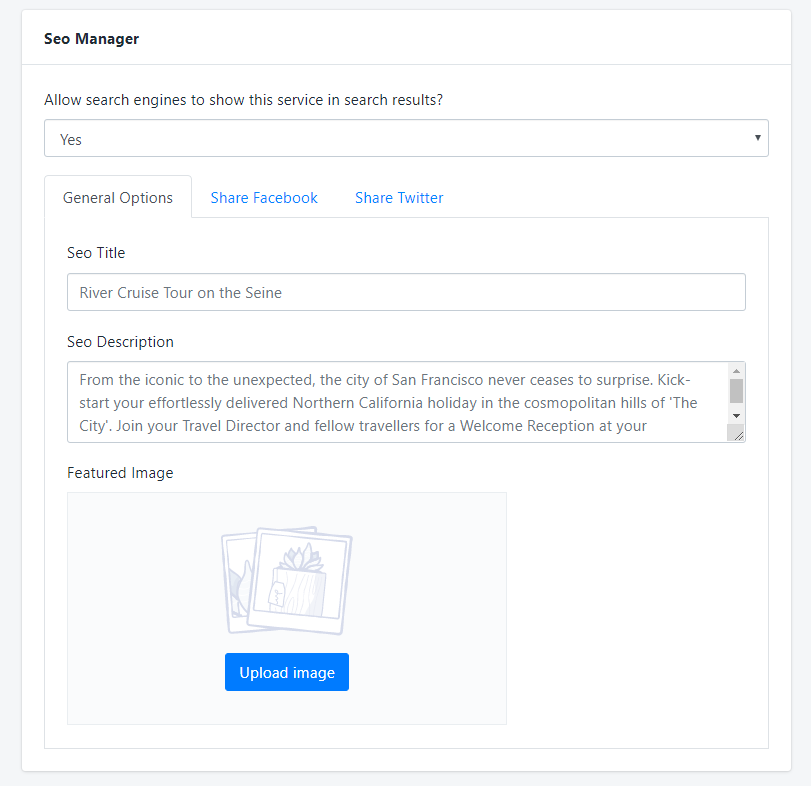The image size is (811, 786).
Task: Click inside the Seo Description textarea
Action: pyautogui.click(x=395, y=402)
